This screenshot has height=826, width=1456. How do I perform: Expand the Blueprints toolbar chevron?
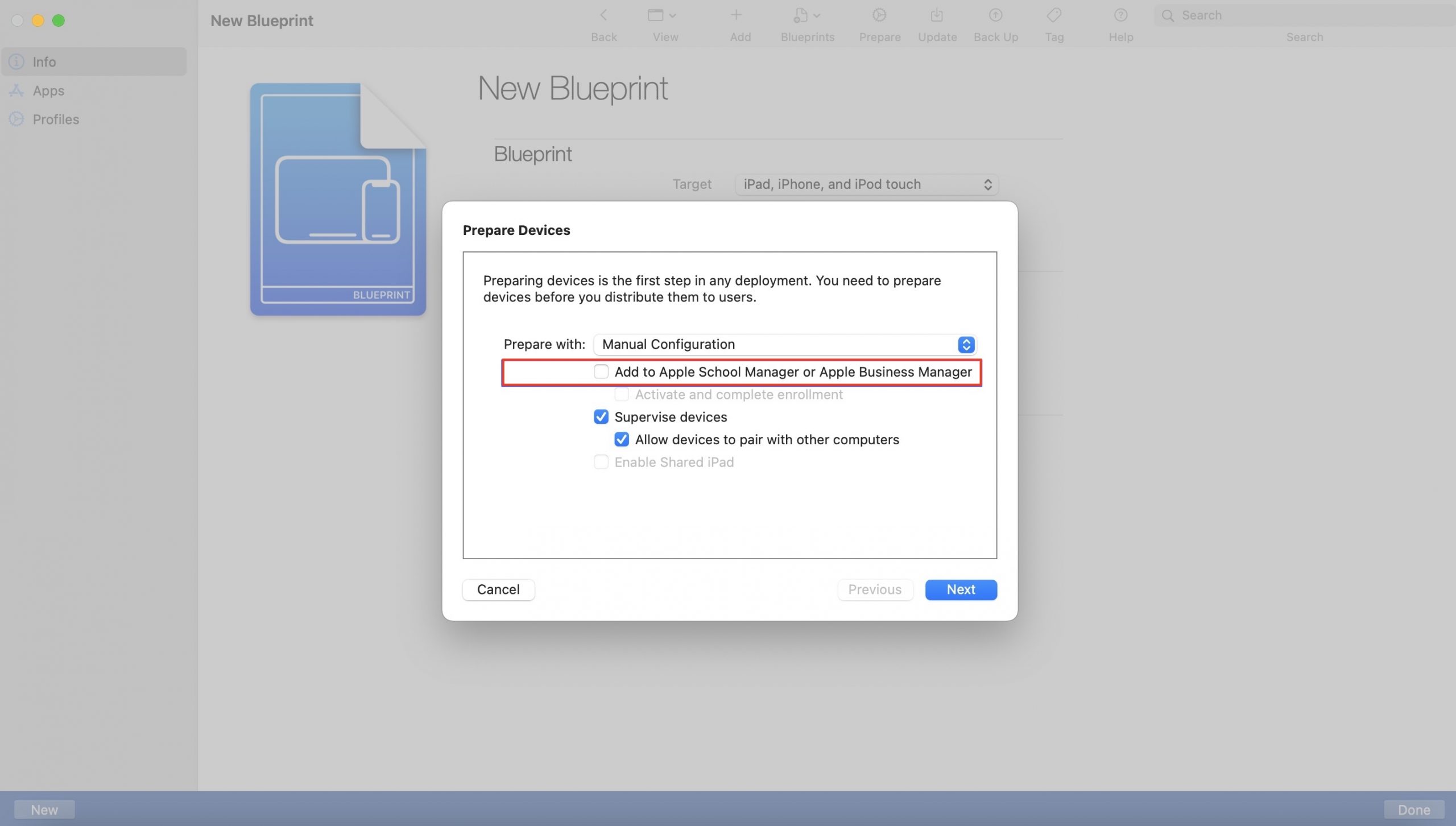(817, 15)
